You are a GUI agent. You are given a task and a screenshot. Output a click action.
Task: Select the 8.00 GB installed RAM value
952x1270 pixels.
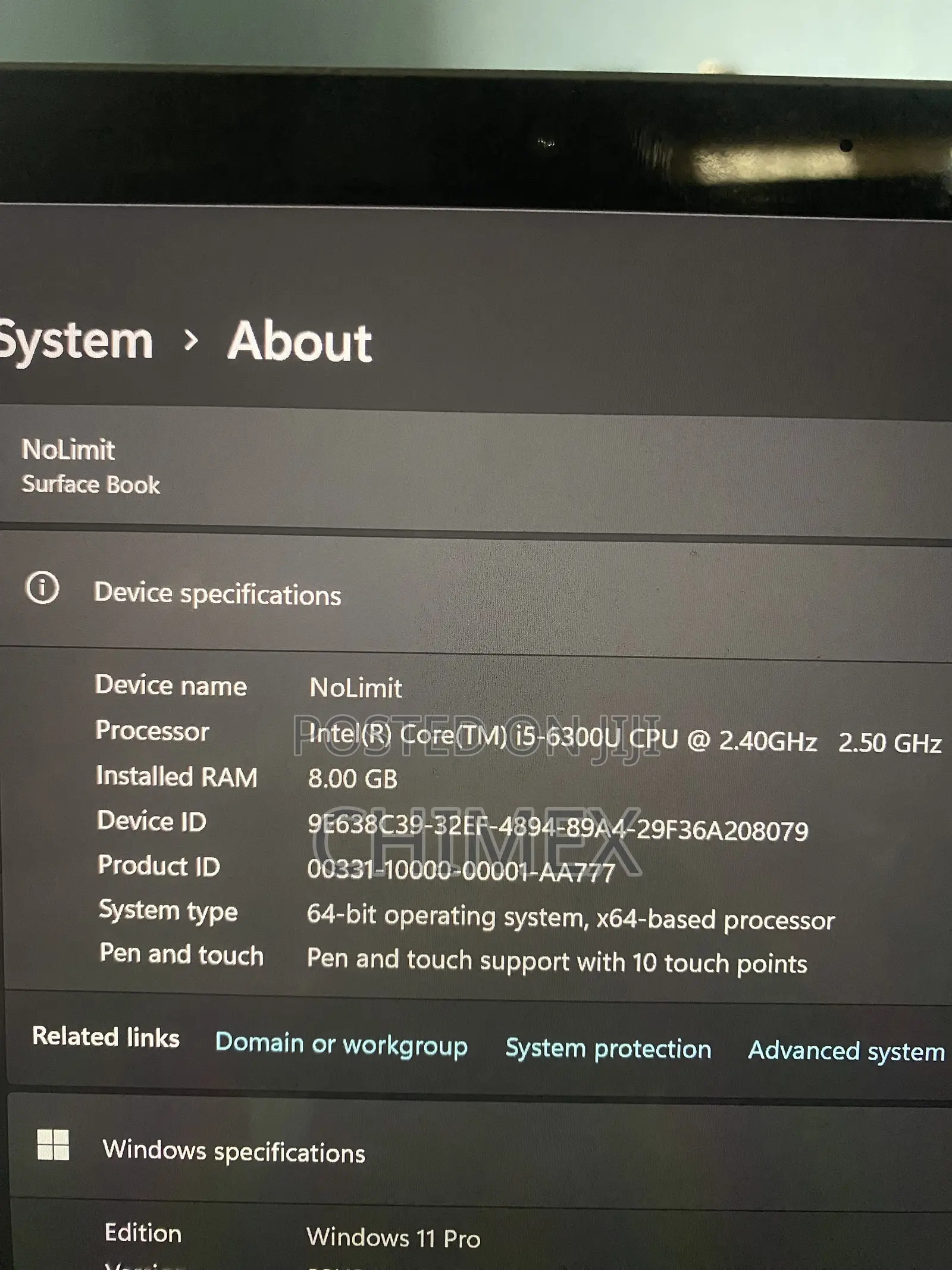tap(353, 779)
